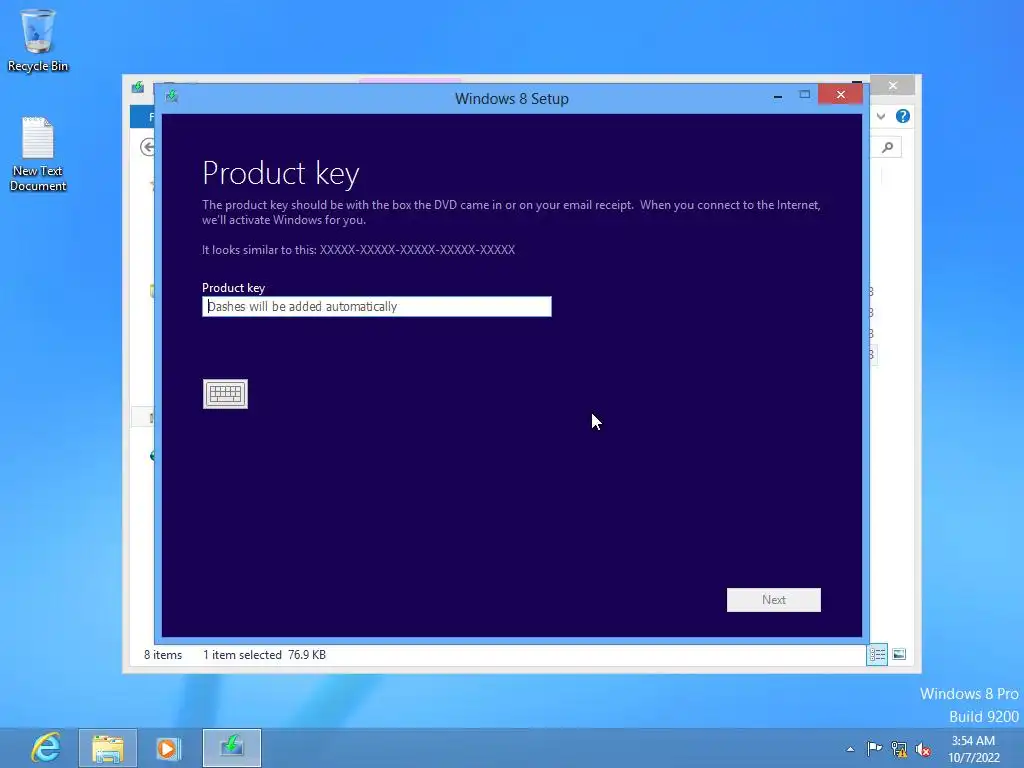Click the Next button
The width and height of the screenshot is (1024, 768).
(773, 600)
